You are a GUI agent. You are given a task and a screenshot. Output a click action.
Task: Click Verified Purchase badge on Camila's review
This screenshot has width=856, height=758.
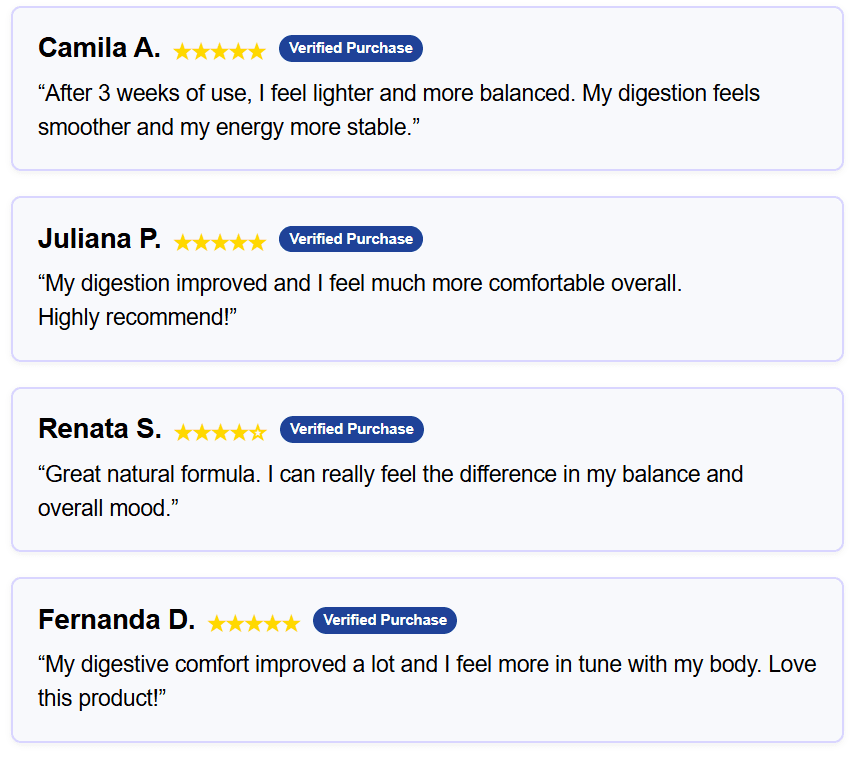tap(351, 49)
